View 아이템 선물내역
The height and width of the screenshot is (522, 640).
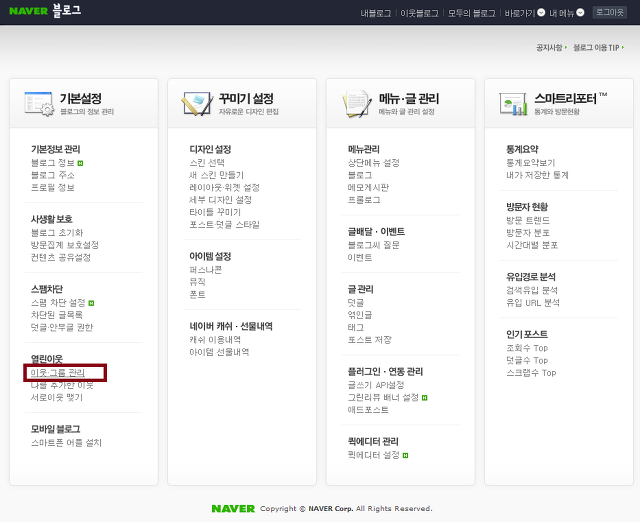219,352
